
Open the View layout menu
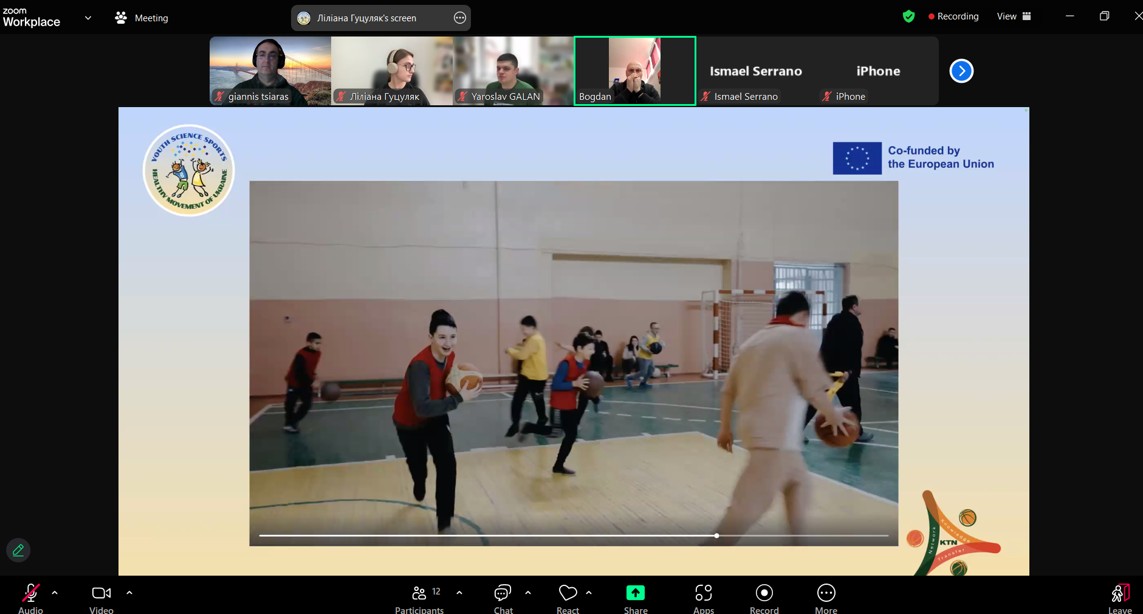pos(1013,16)
